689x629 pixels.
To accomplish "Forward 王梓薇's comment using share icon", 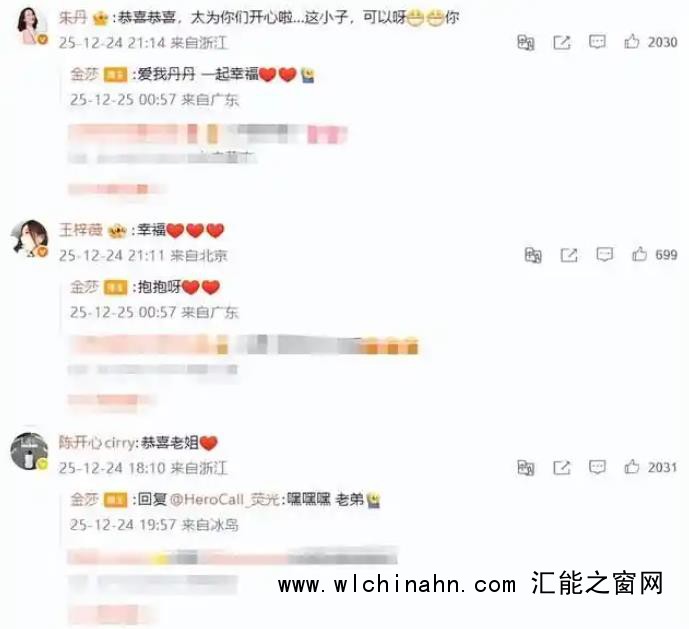I will point(569,255).
